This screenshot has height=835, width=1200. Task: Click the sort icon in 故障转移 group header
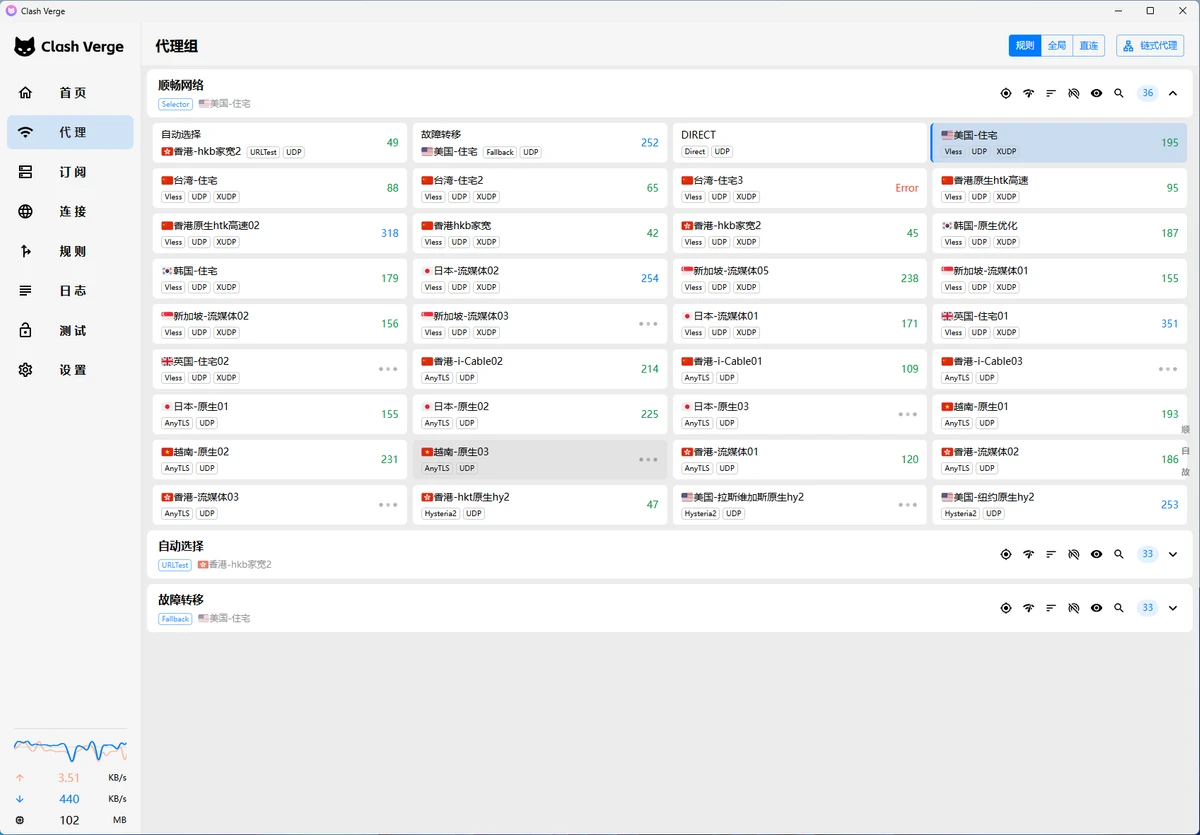(1051, 608)
